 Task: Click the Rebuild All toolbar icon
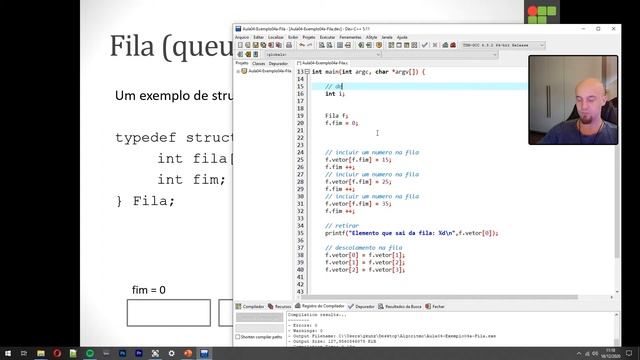[x=414, y=45]
